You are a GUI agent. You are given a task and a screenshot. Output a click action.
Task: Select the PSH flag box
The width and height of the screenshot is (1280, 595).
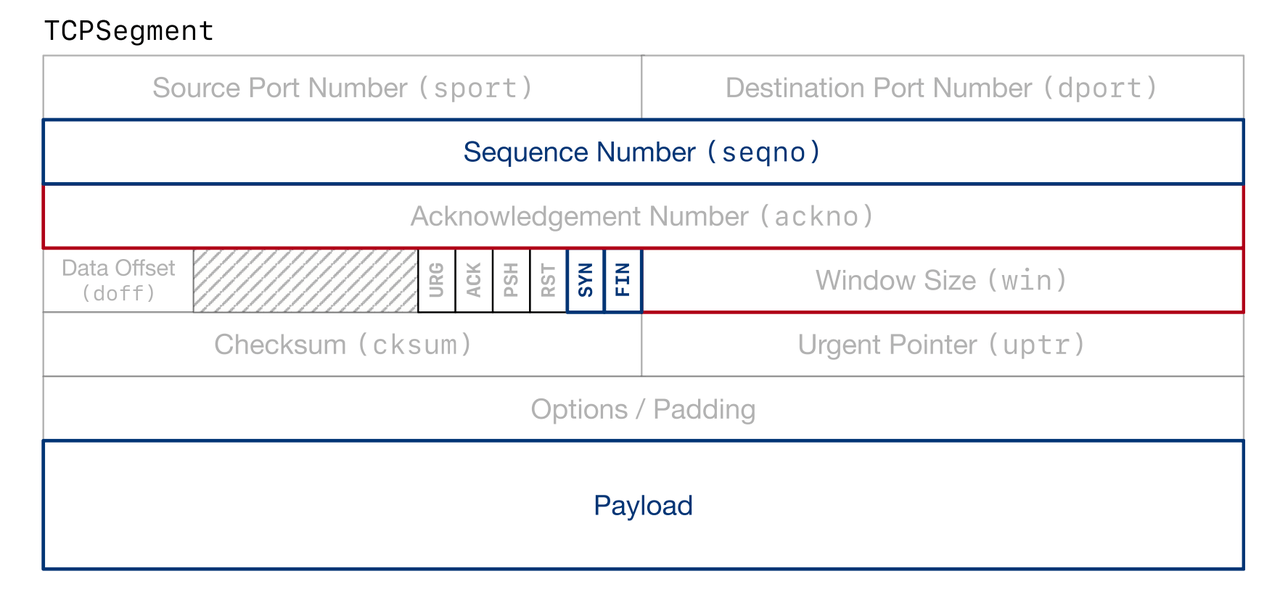pyautogui.click(x=511, y=280)
